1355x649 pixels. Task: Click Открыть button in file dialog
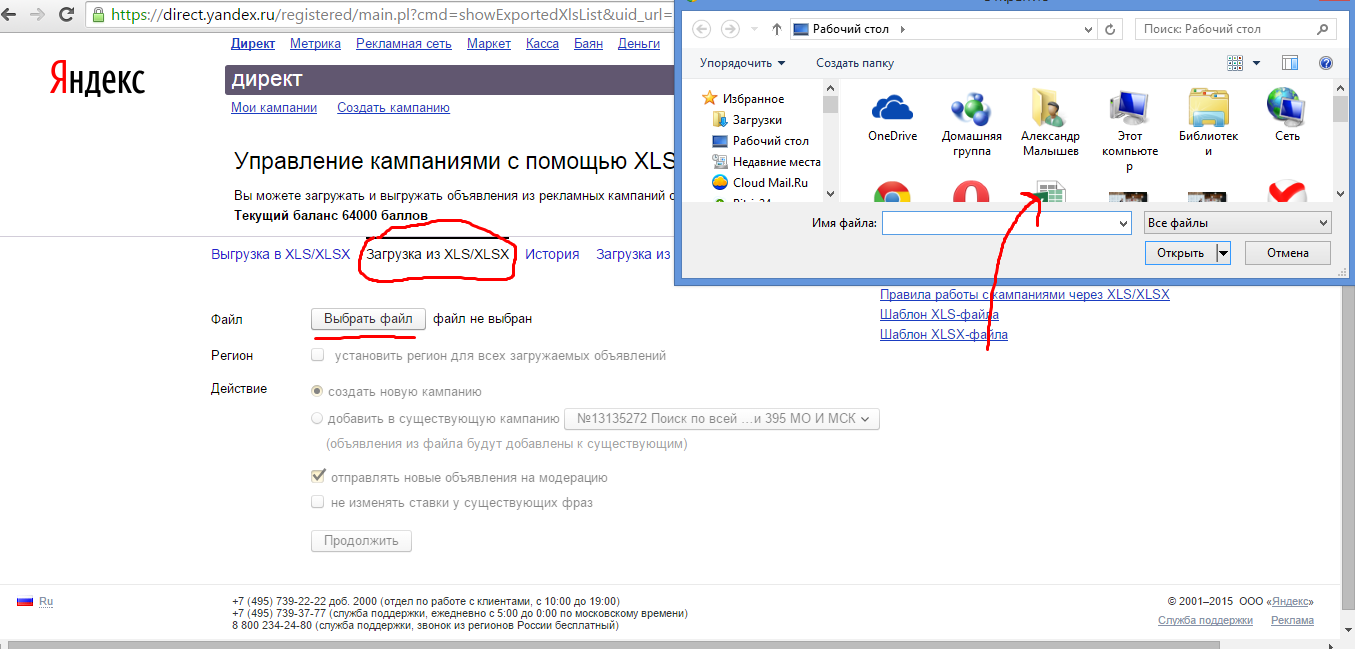pos(1180,253)
